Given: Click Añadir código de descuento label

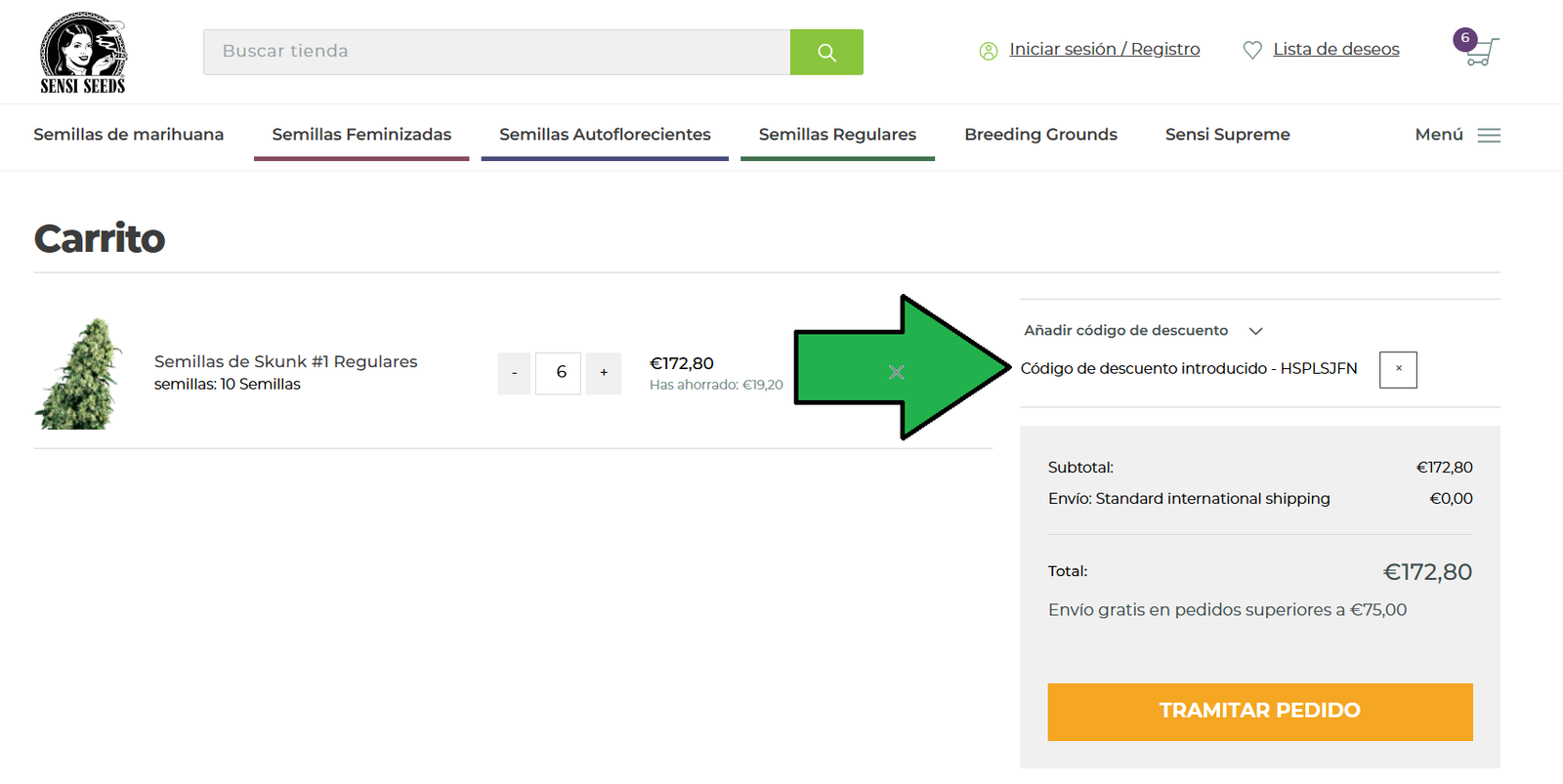Looking at the screenshot, I should pyautogui.click(x=1125, y=330).
